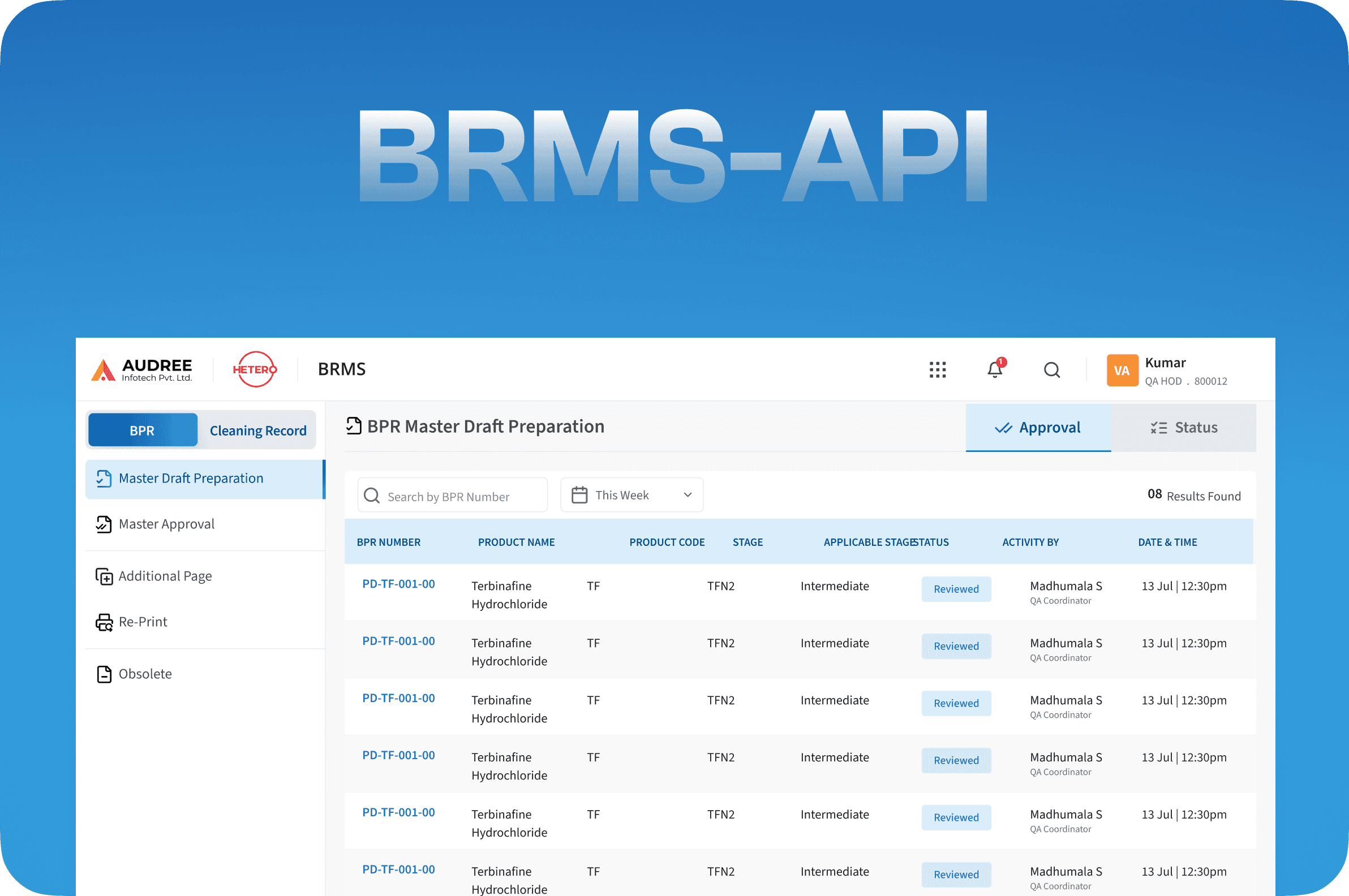This screenshot has height=896, width=1349.
Task: Click the notification bell icon
Action: 995,370
